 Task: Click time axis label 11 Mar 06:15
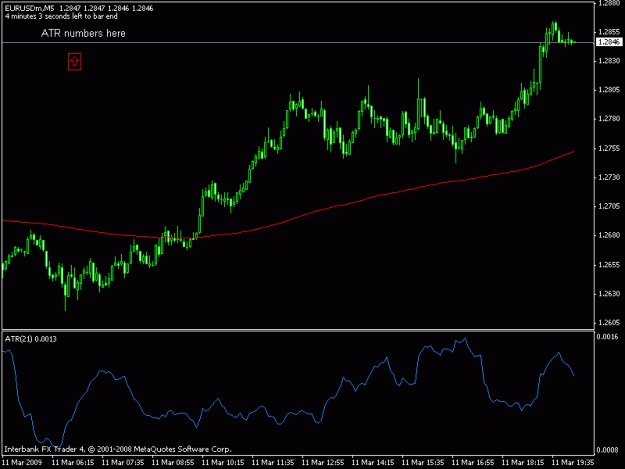pyautogui.click(x=73, y=463)
